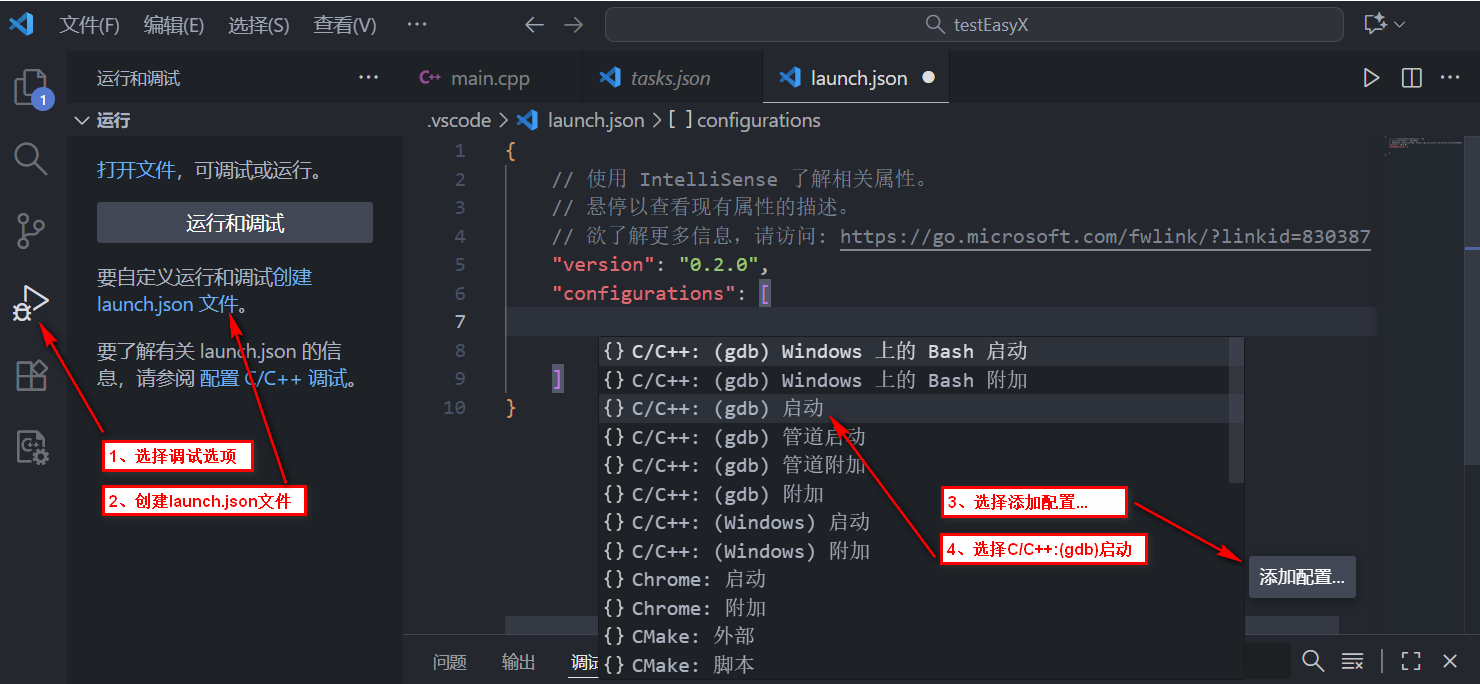The image size is (1480, 684).
Task: Open the 问题 panel tab
Action: tap(450, 662)
